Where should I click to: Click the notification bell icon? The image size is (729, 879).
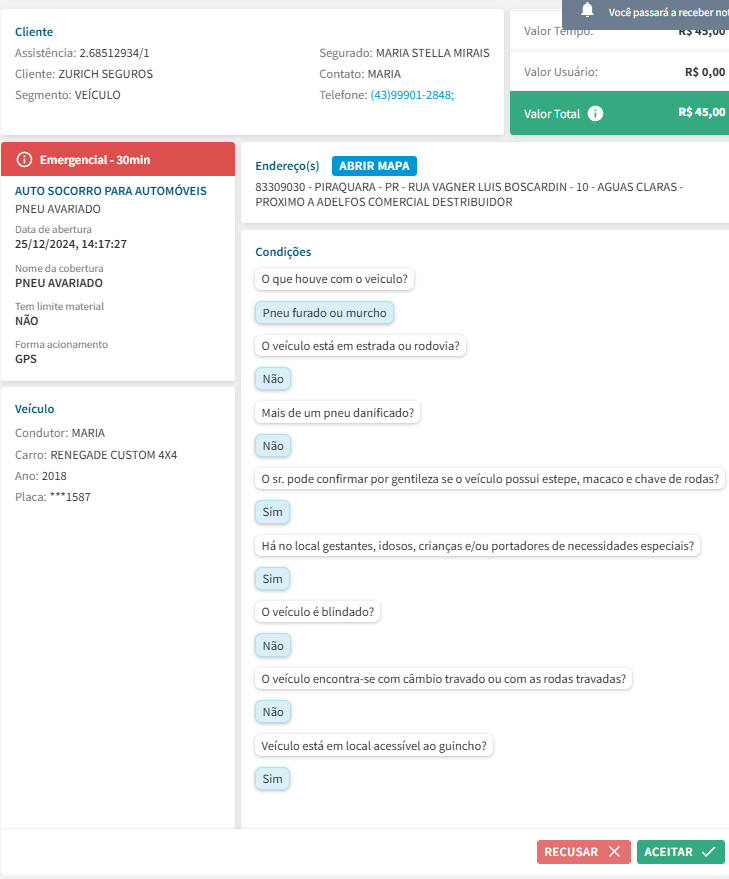588,11
